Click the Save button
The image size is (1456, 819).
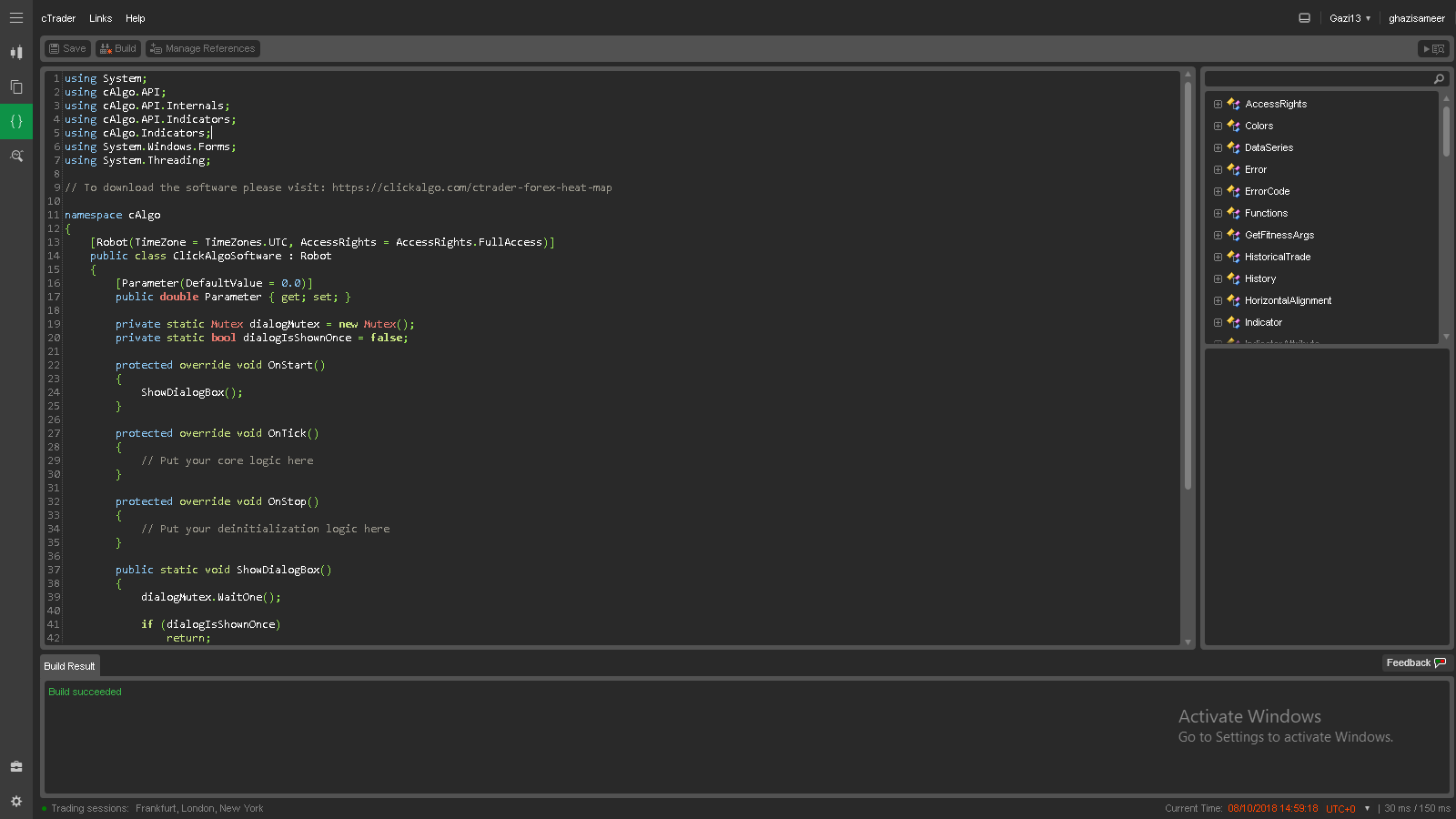click(67, 49)
